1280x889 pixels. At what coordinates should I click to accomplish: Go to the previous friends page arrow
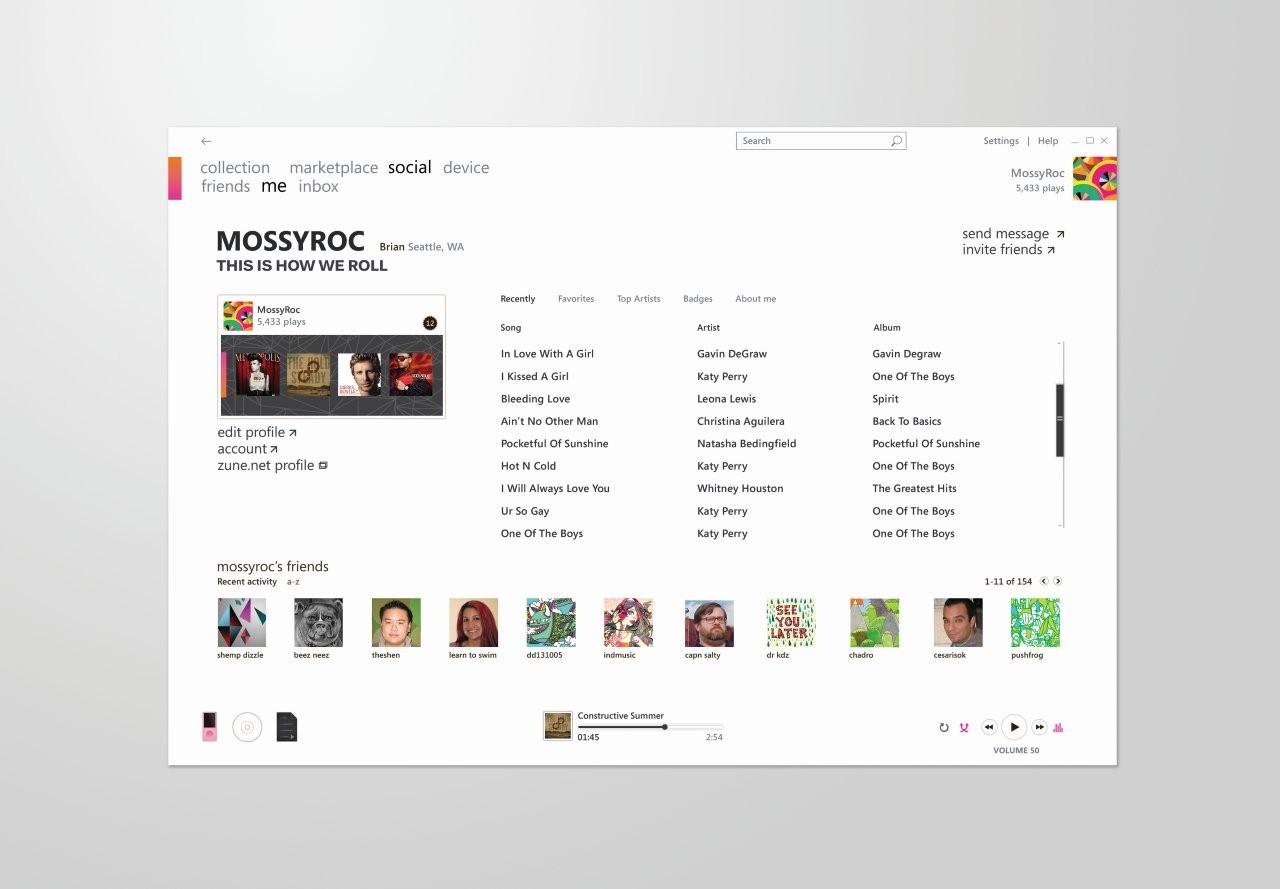tap(1044, 581)
